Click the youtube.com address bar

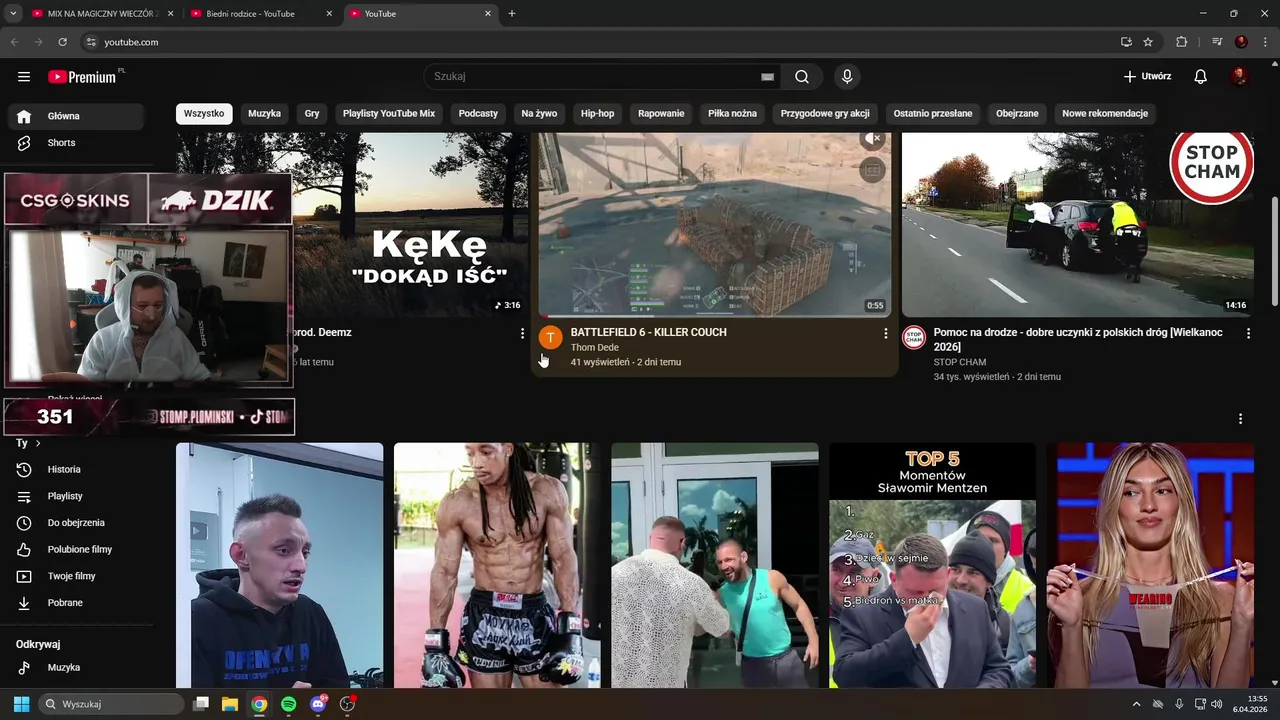pos(600,42)
